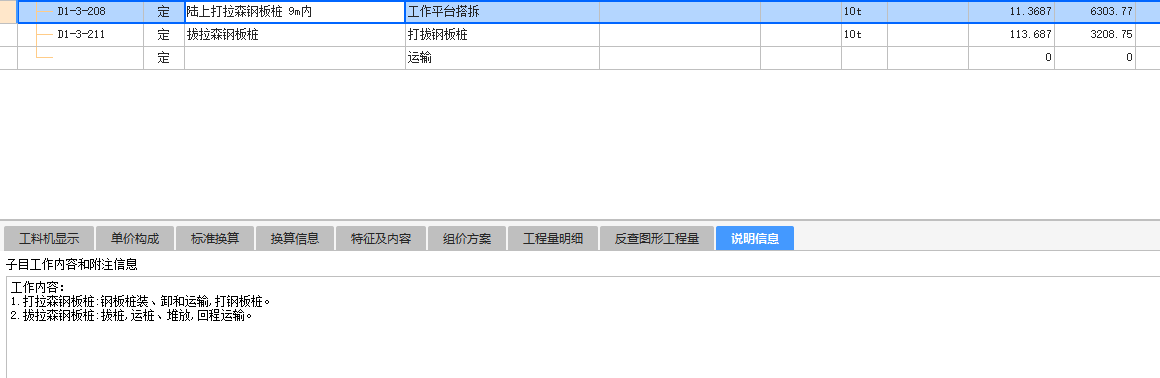Viewport: 1160px width, 378px height.
Task: Click the line 2.拔拉森钢板桩 description
Action: (132, 316)
